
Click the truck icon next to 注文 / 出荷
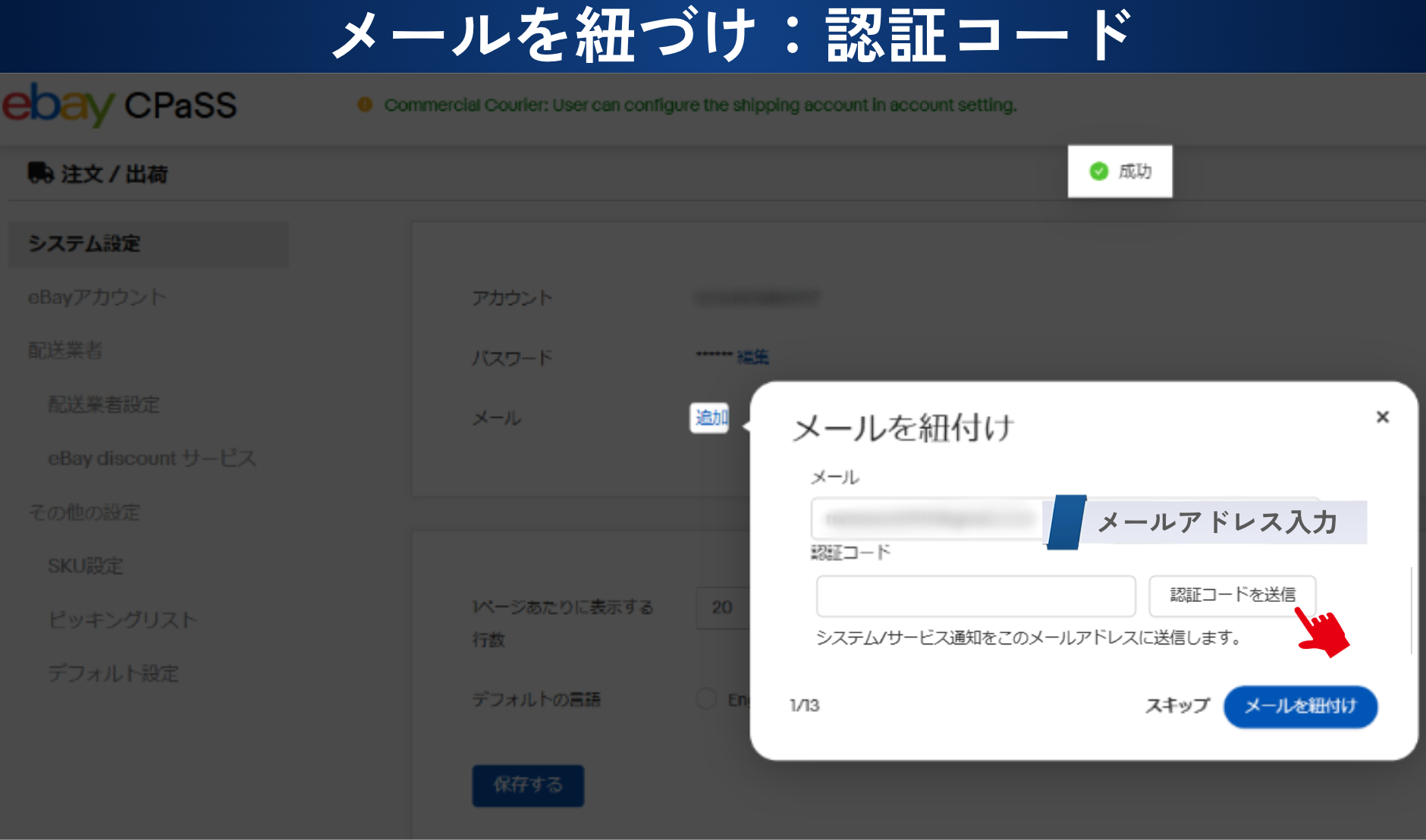(40, 173)
